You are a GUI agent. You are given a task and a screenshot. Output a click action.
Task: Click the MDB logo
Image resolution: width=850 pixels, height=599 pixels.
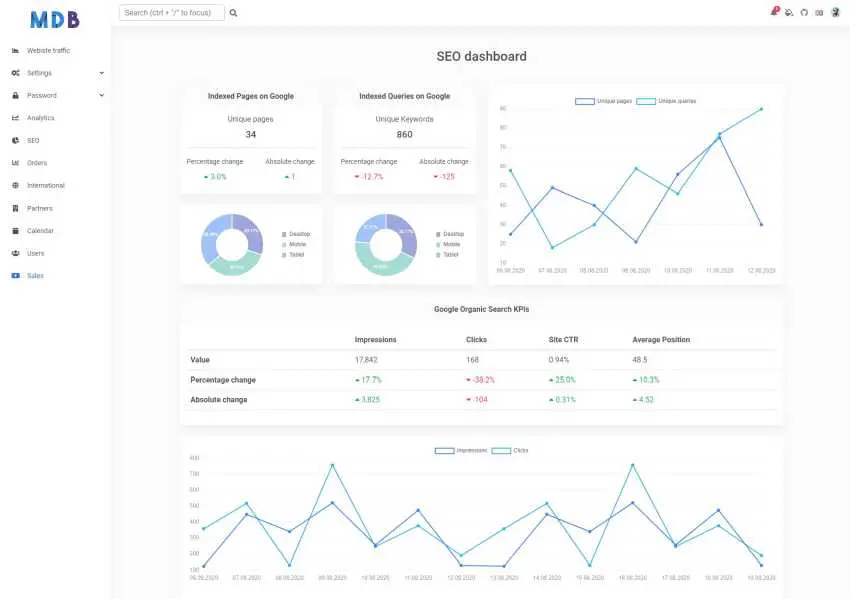(x=55, y=17)
